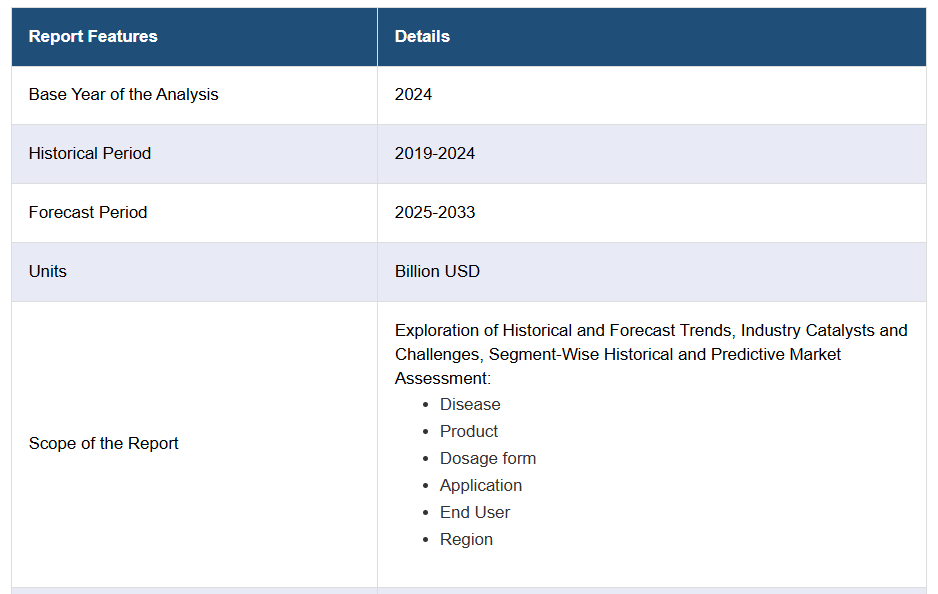
Task: Select the Product bullet item
Action: tap(469, 432)
